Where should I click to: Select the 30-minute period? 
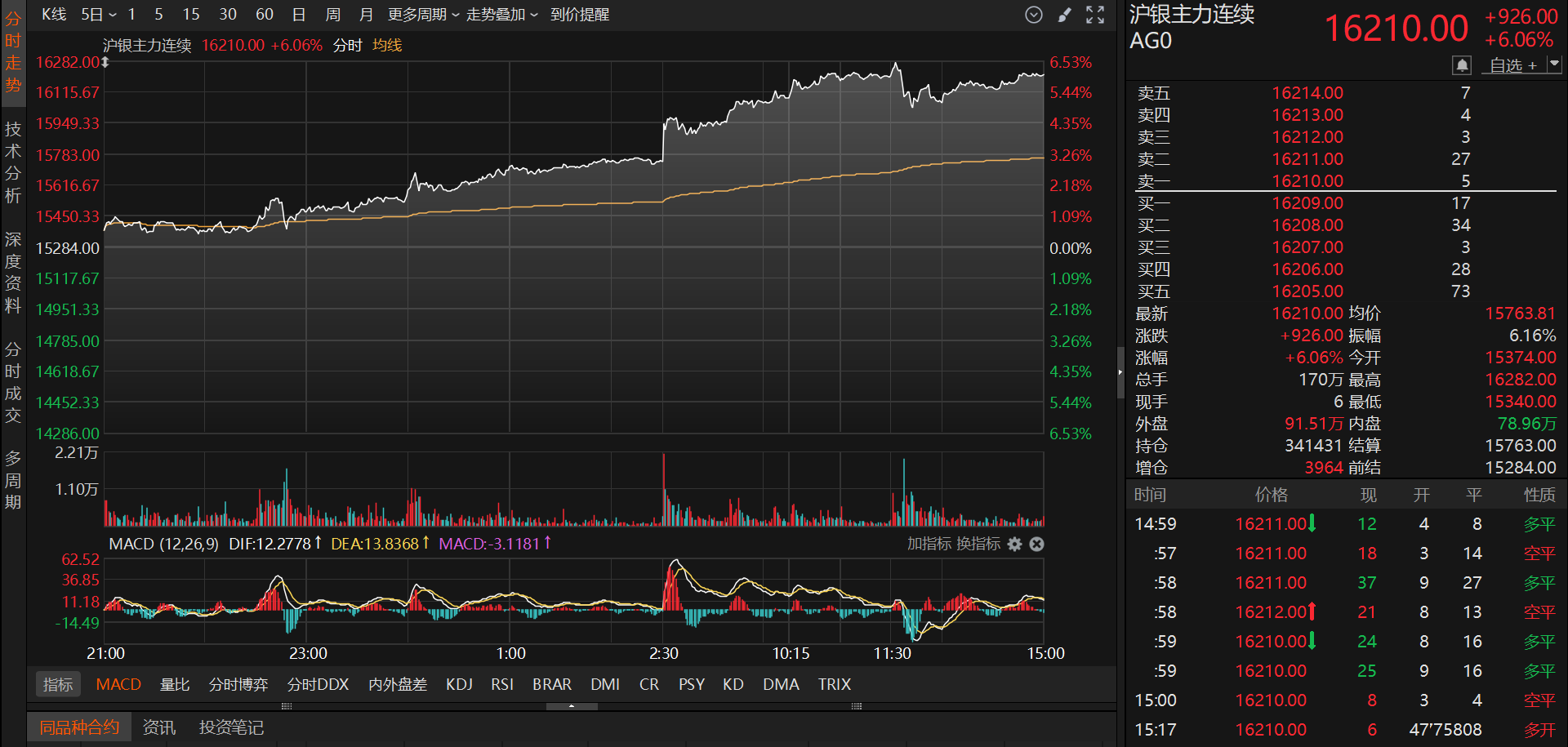click(228, 15)
